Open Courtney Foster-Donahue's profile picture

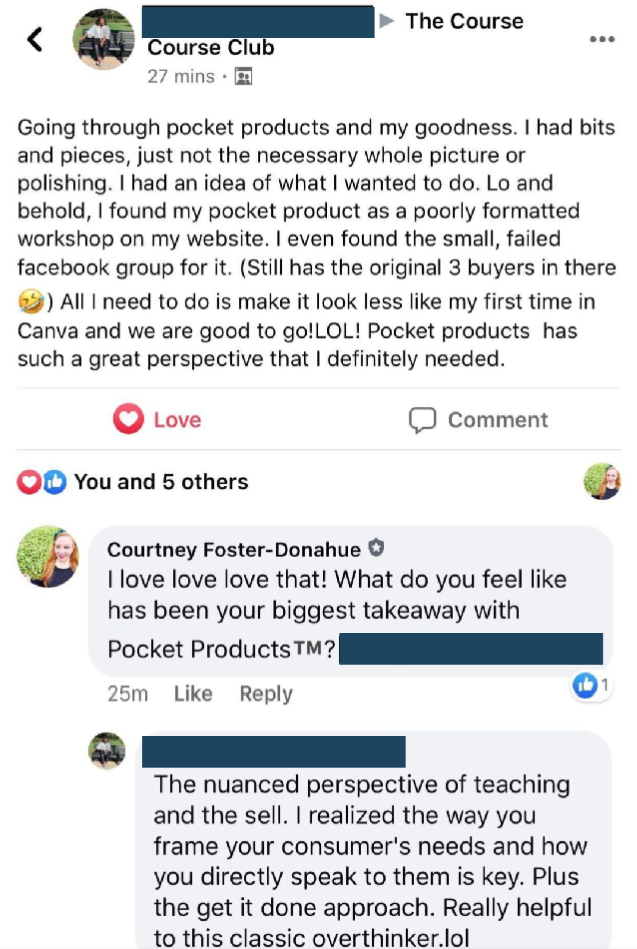pyautogui.click(x=48, y=556)
